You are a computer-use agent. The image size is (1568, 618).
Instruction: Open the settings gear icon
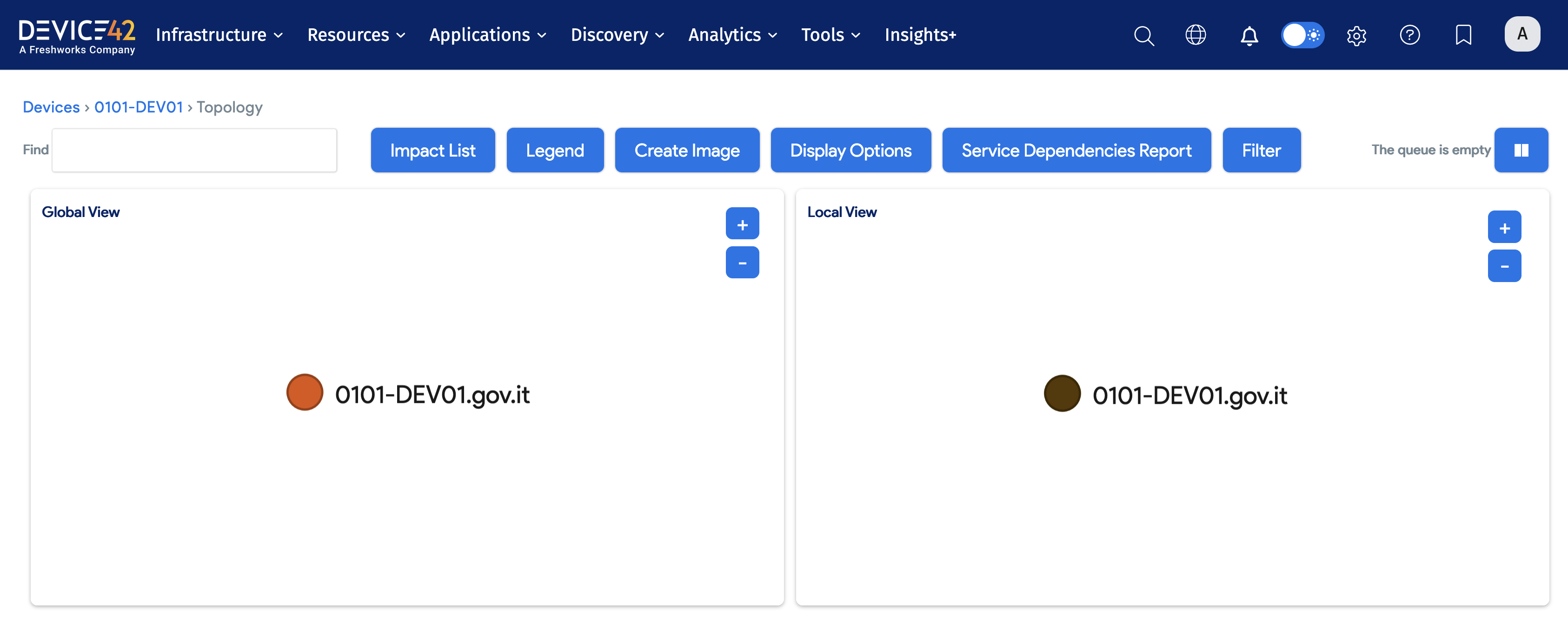pos(1356,35)
